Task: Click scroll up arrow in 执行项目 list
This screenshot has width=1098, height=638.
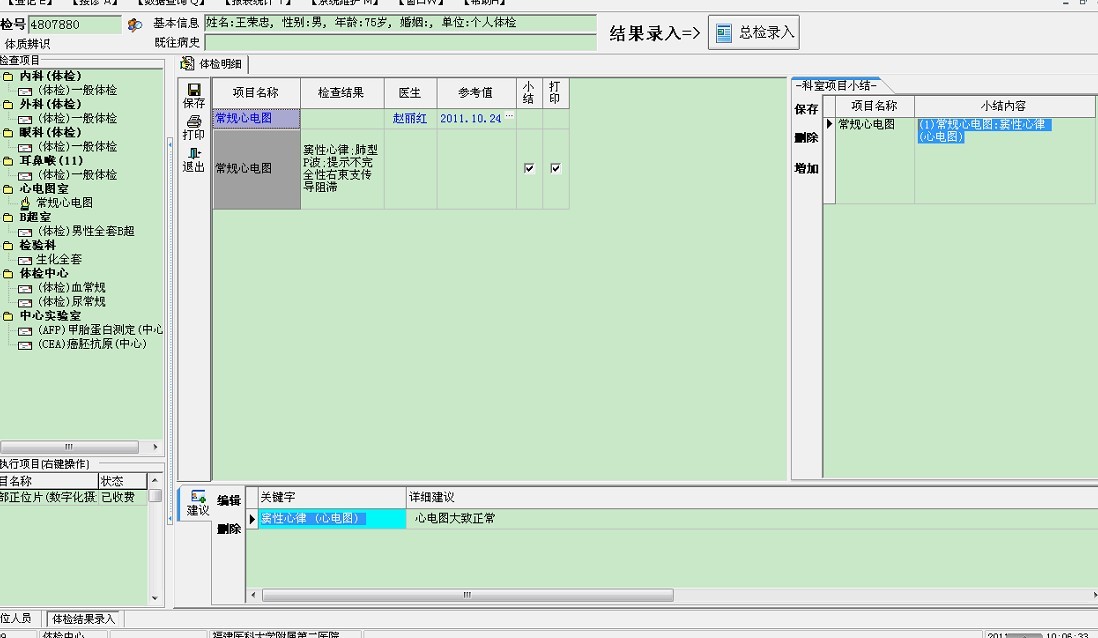Action: [155, 480]
